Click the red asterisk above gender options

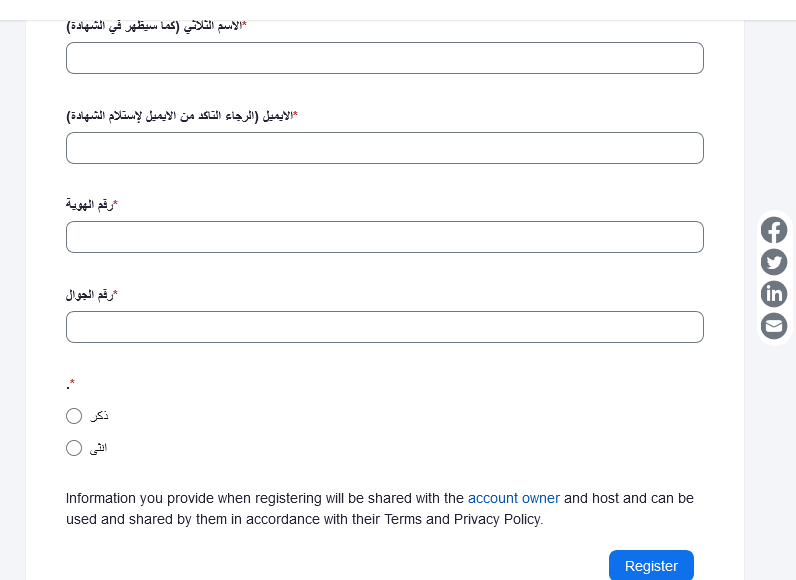coord(72,382)
